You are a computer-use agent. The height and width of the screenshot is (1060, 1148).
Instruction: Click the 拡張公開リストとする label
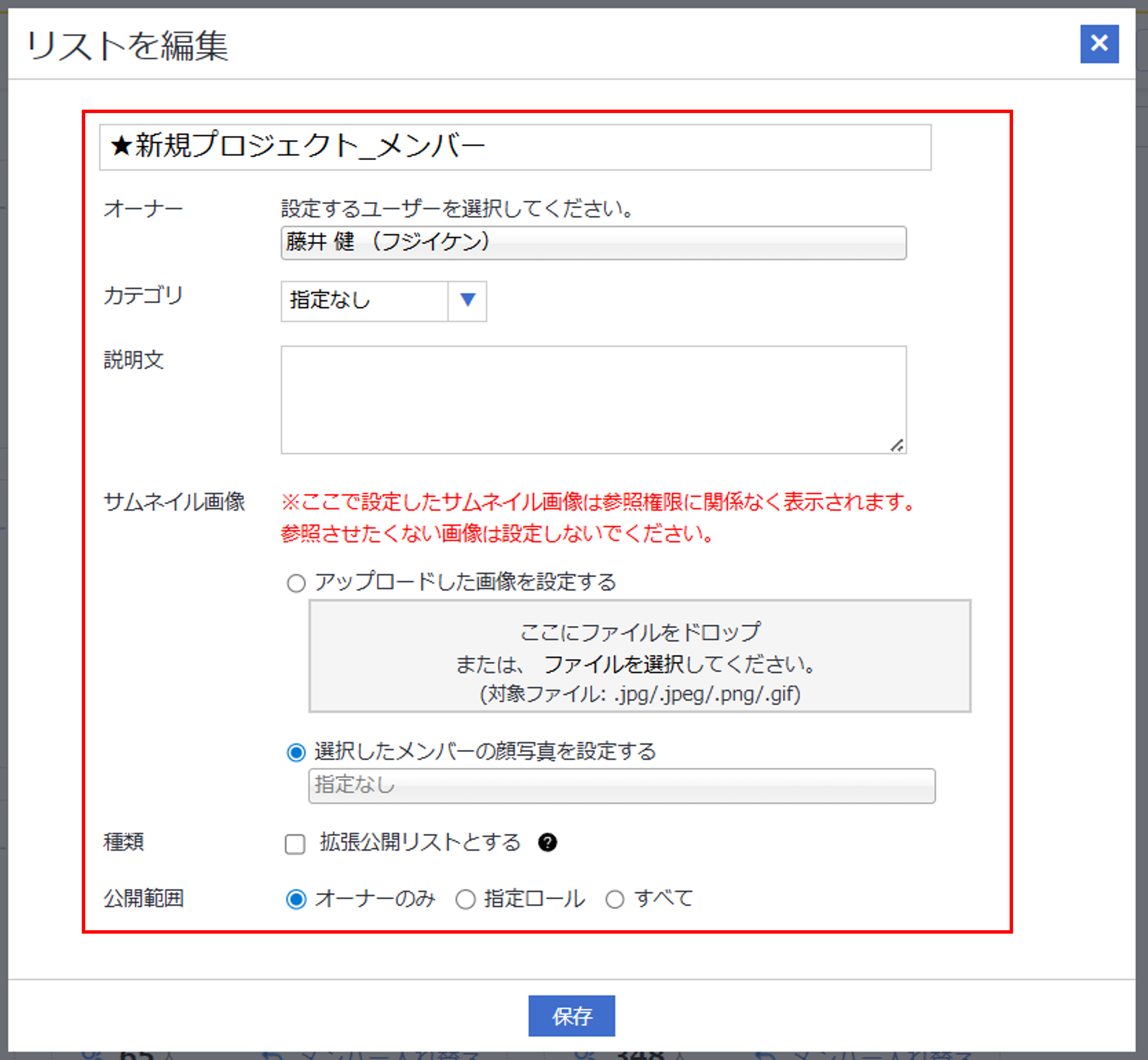pyautogui.click(x=420, y=842)
